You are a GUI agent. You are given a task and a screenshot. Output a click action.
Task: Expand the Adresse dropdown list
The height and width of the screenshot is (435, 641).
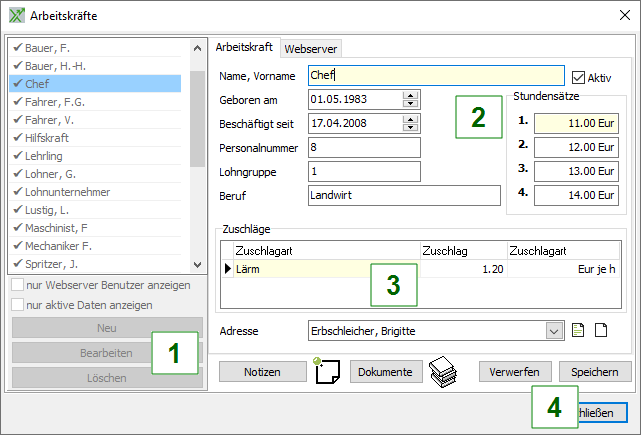pyautogui.click(x=554, y=331)
